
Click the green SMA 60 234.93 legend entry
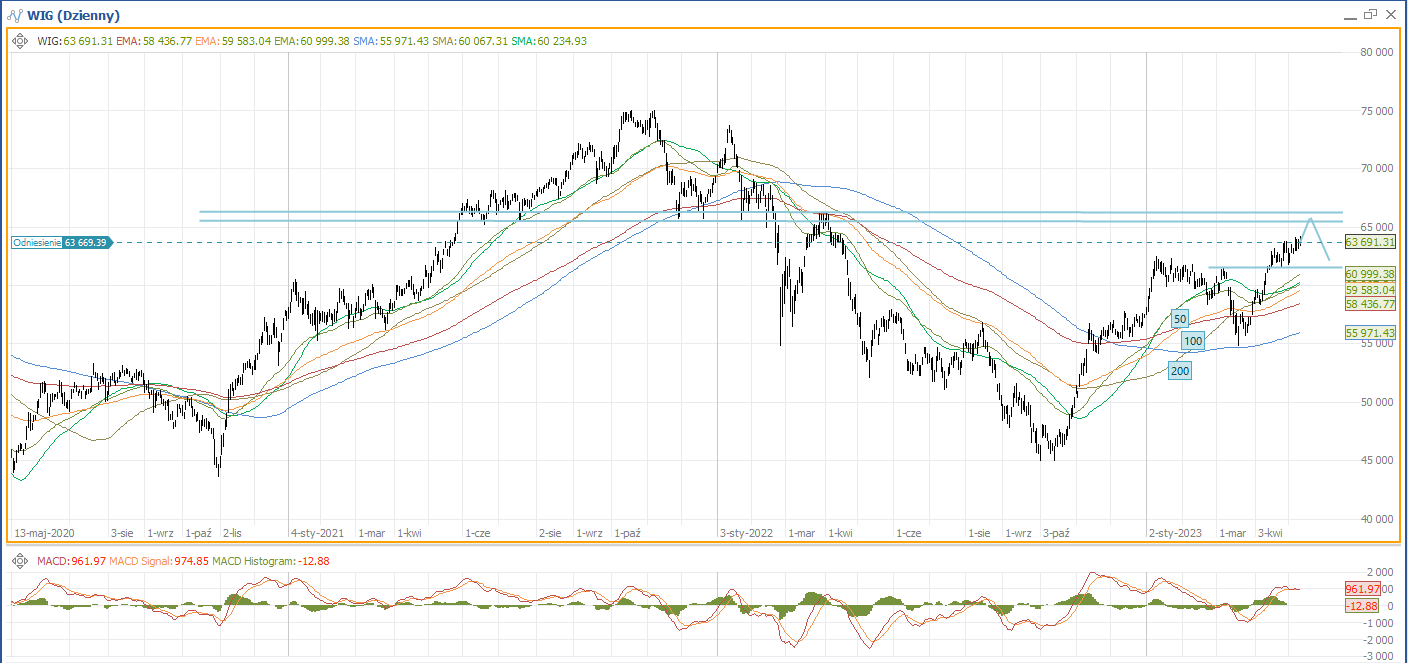(549, 41)
